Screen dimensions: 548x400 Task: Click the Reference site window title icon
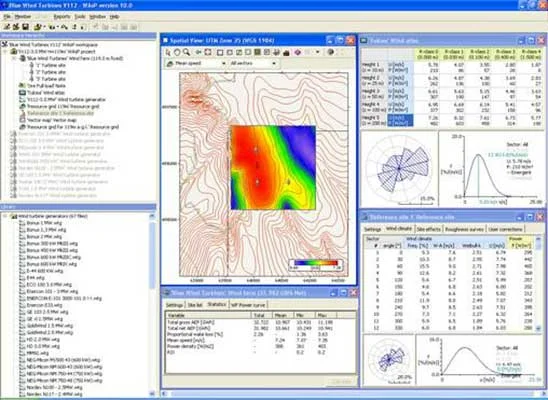[365, 217]
